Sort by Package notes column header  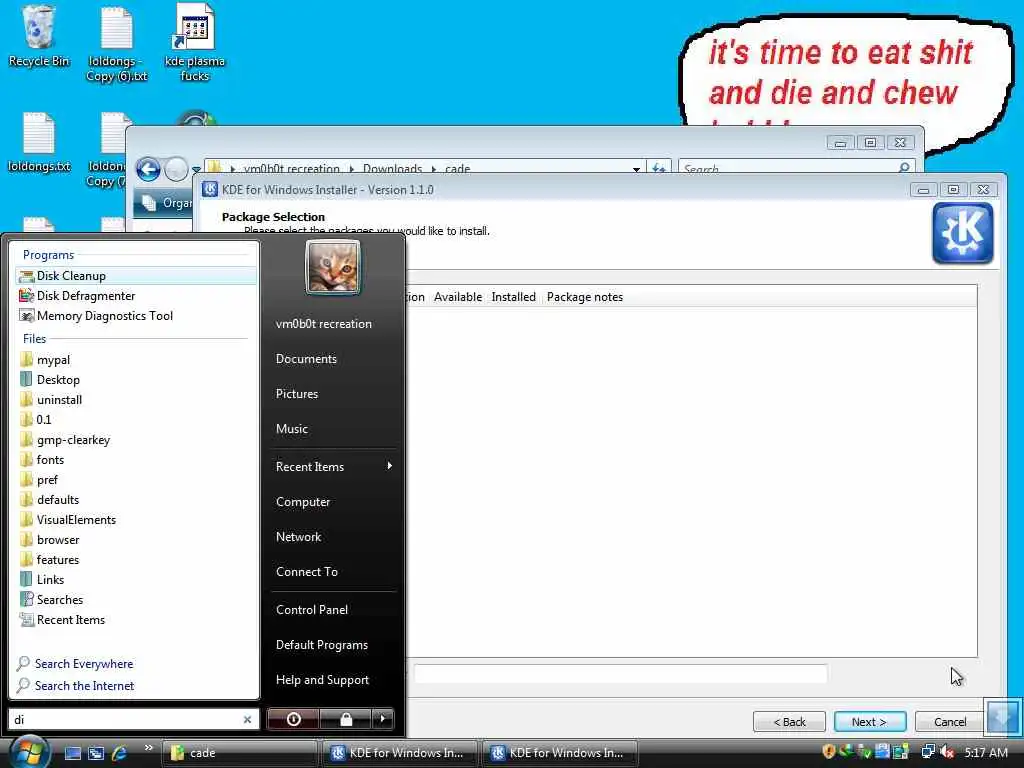[x=585, y=297]
